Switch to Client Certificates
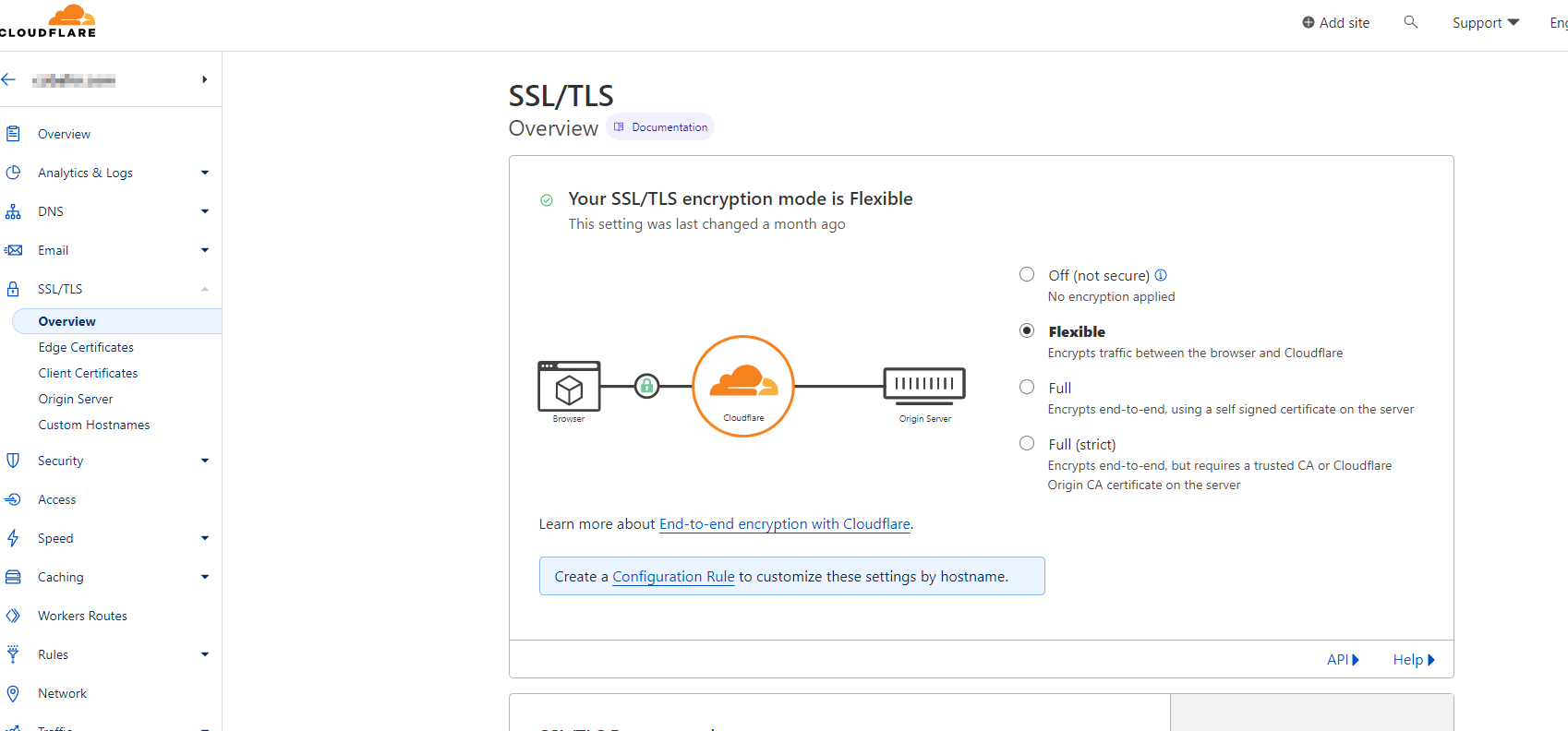 click(x=88, y=373)
